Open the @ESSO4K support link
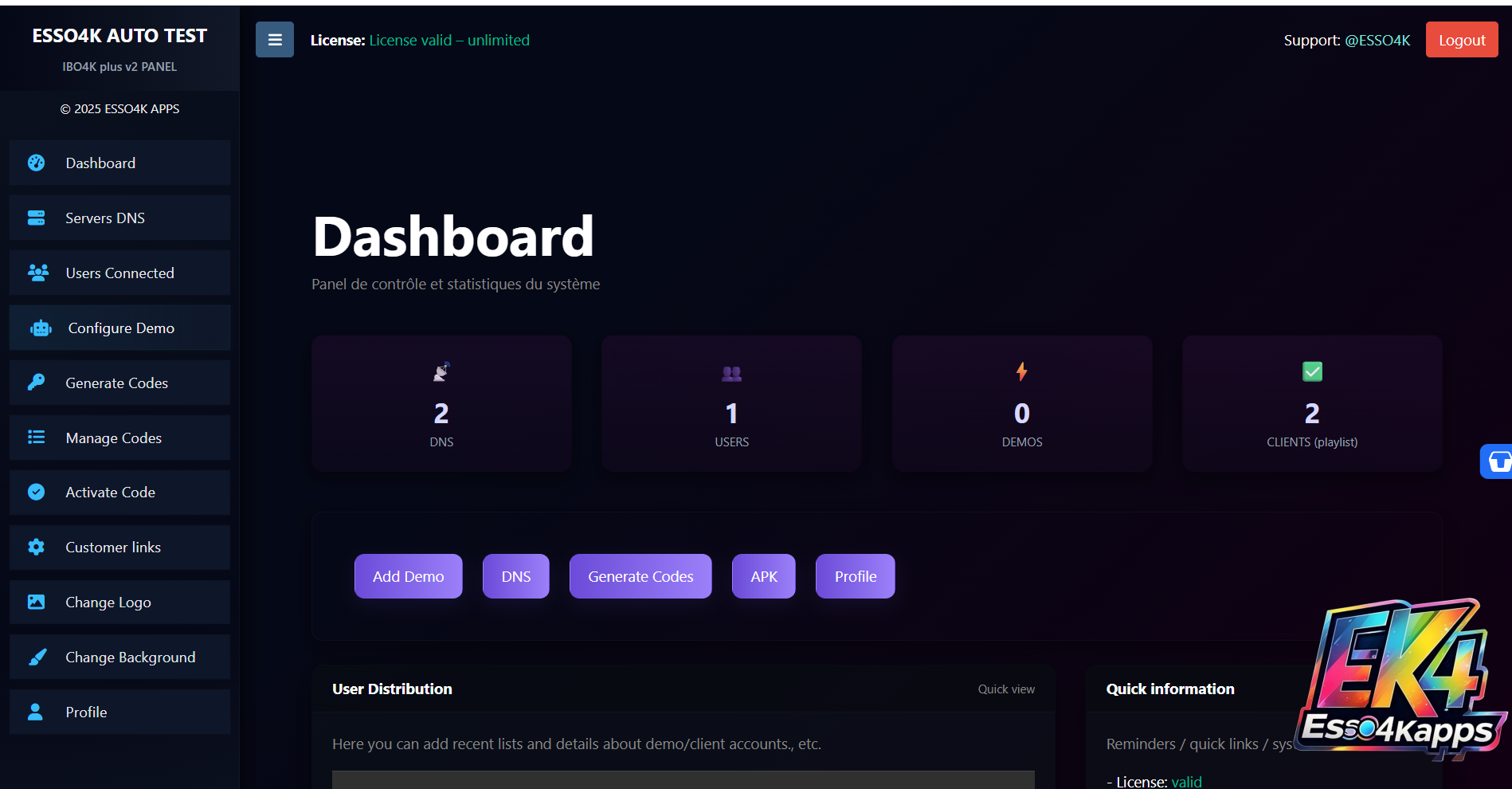Screen dimensions: 1512x789 pos(1377,40)
